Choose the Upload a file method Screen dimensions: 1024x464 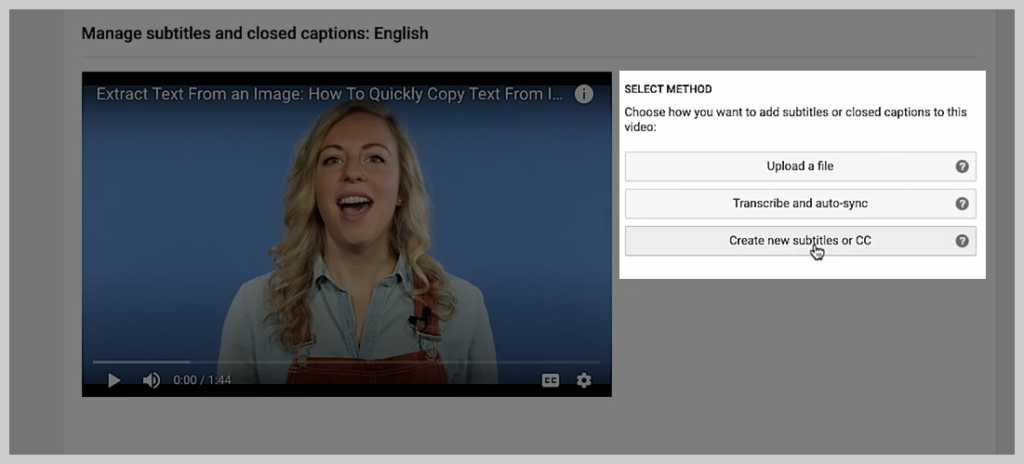800,166
